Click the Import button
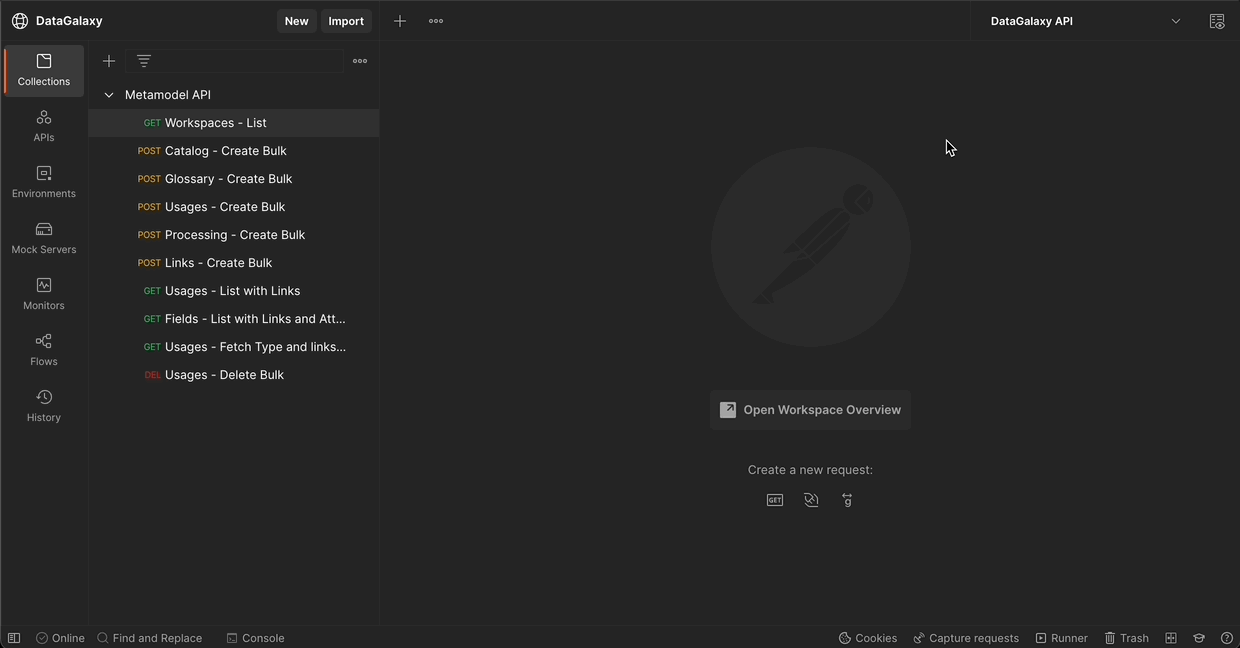 click(346, 20)
